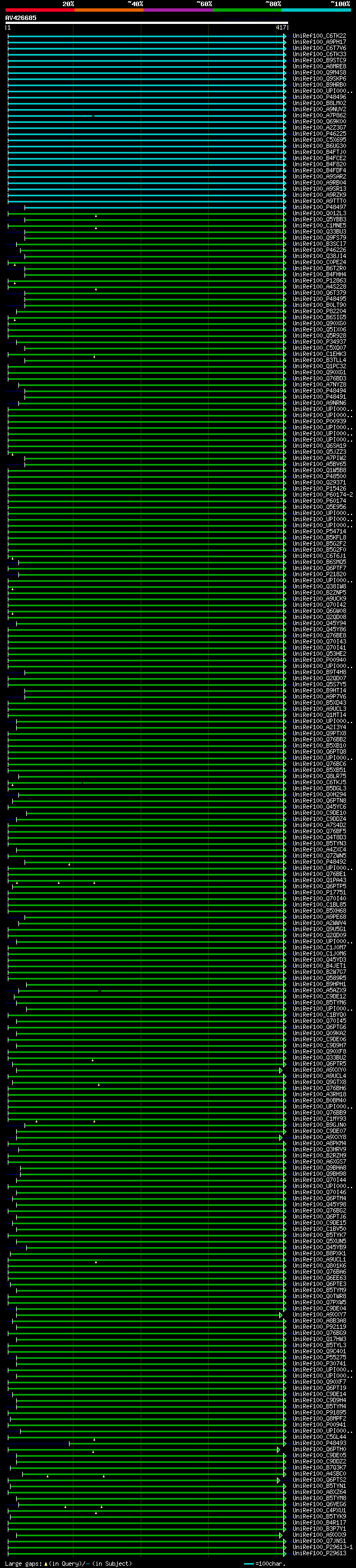Screen dimensions: 356x1568
Task: Select the label UniRef100_C5GL44
Action: (319, 1437)
